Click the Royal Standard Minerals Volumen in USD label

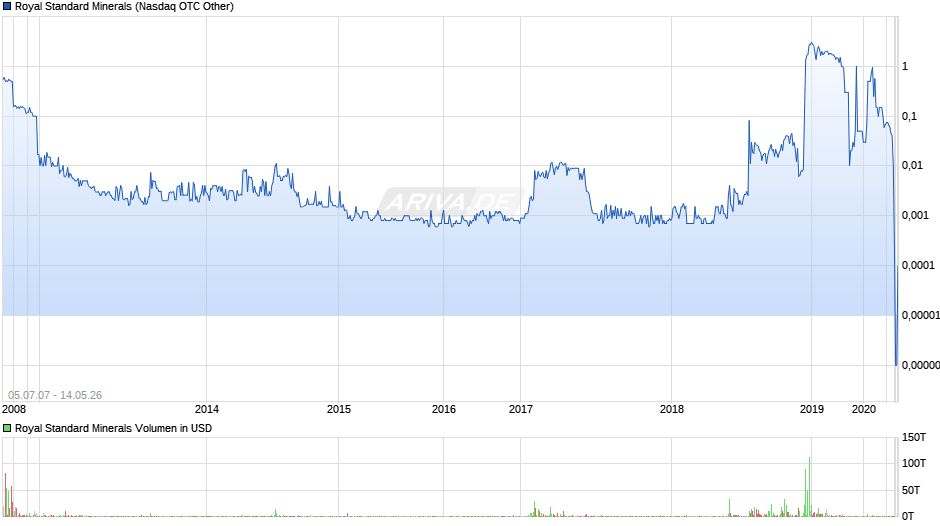113,428
